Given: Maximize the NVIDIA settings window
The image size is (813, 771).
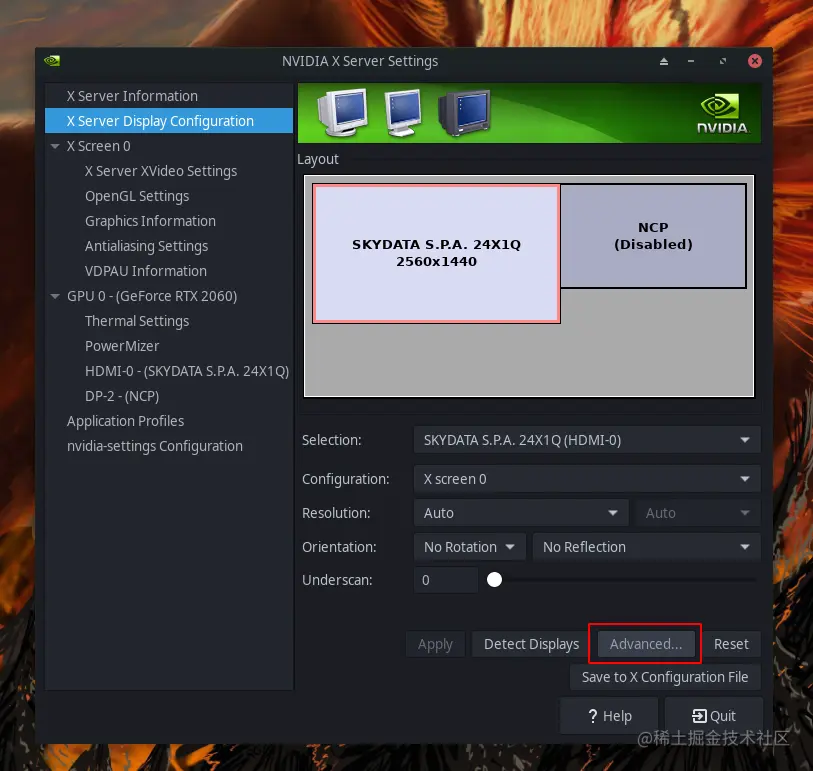Looking at the screenshot, I should 723,61.
